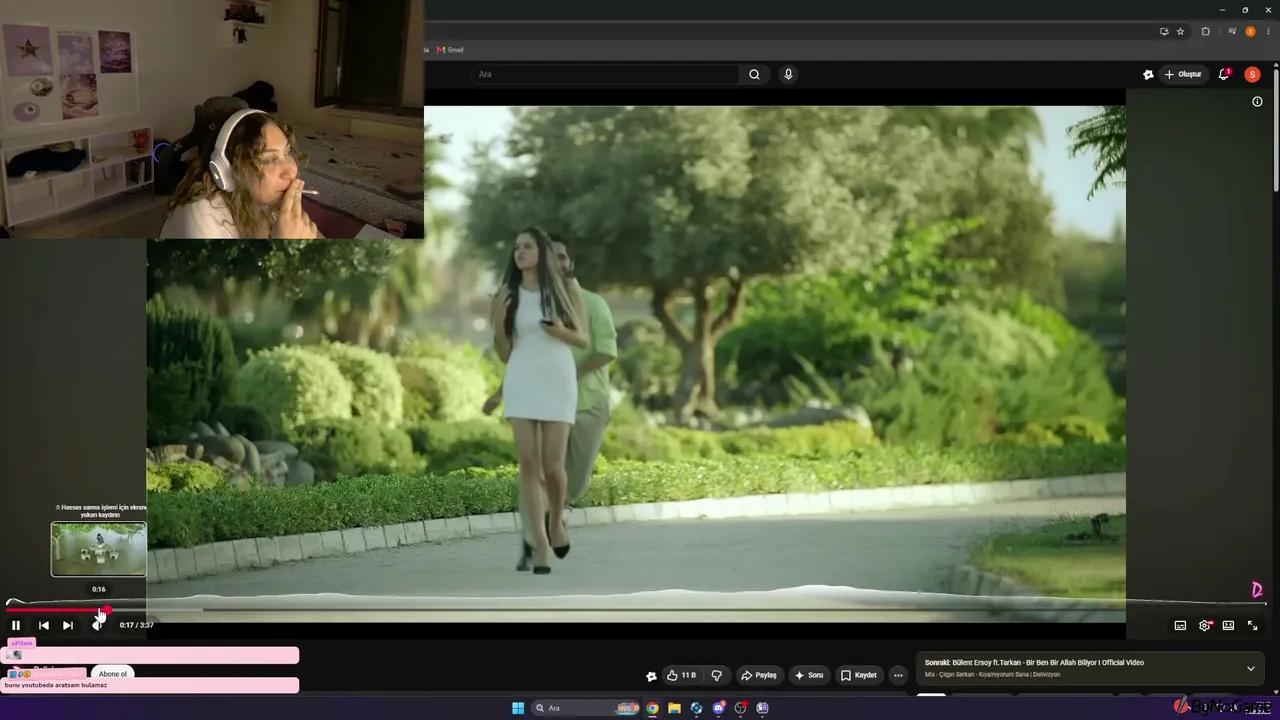Go to the previous video
This screenshot has width=1280, height=720.
pyautogui.click(x=44, y=625)
